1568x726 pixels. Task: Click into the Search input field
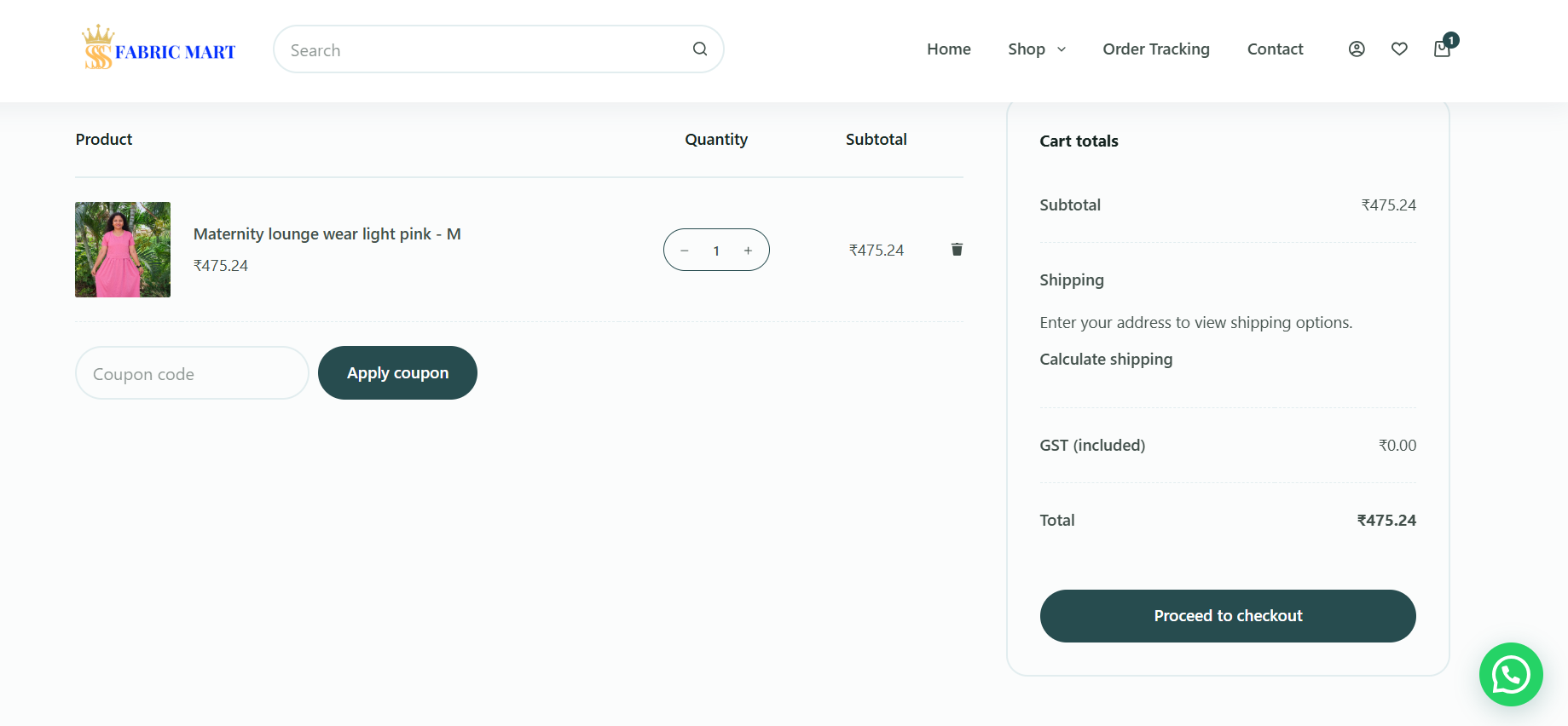486,50
